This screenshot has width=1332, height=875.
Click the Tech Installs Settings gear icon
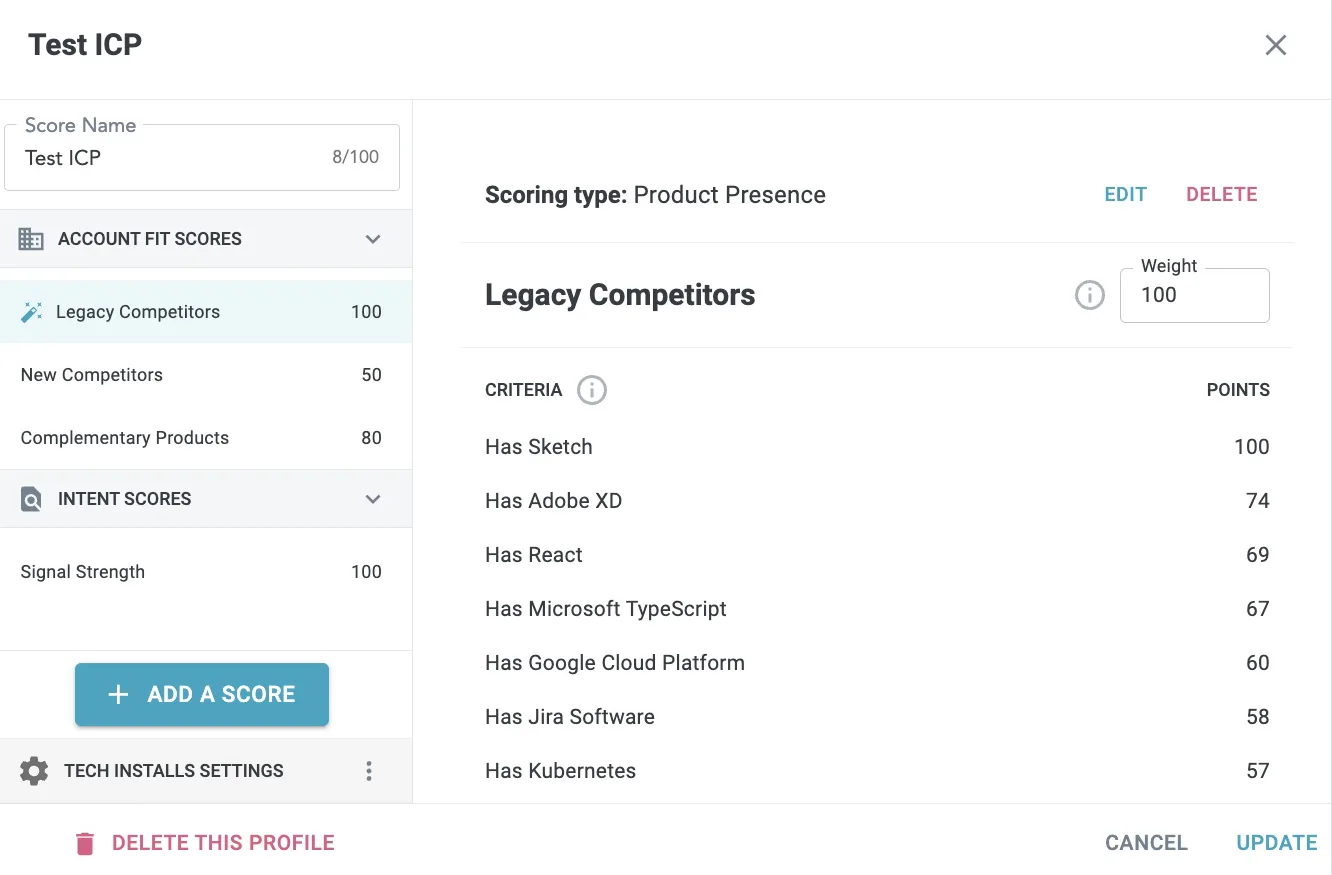[34, 771]
